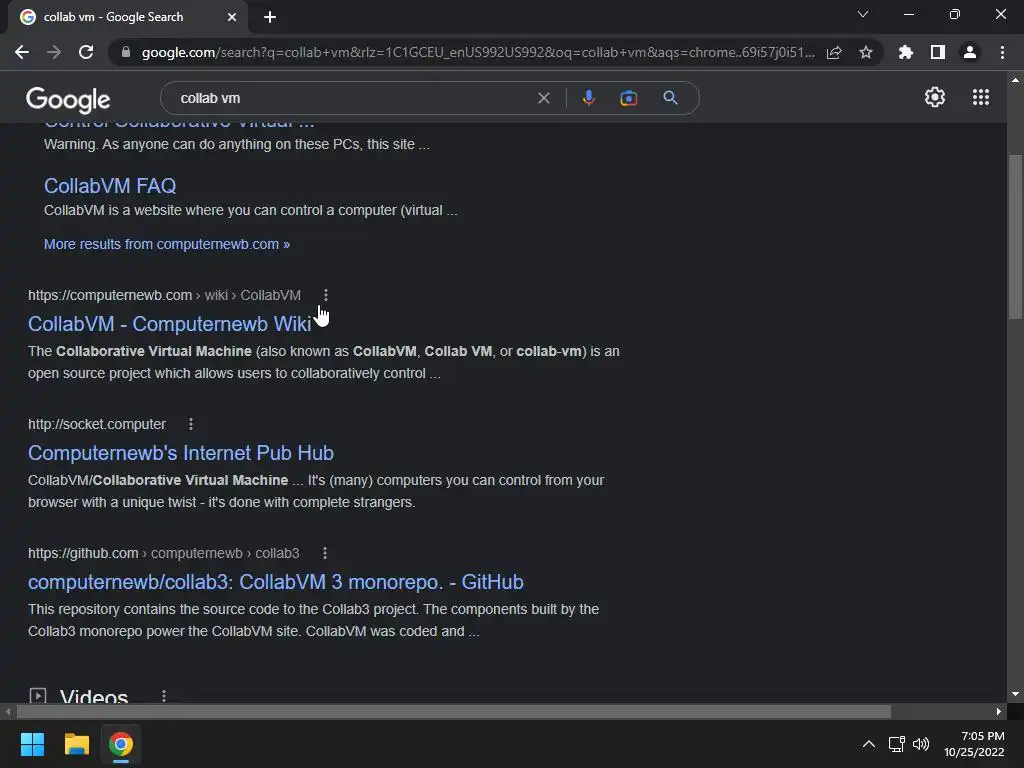Click the browser forward arrow

pyautogui.click(x=54, y=52)
